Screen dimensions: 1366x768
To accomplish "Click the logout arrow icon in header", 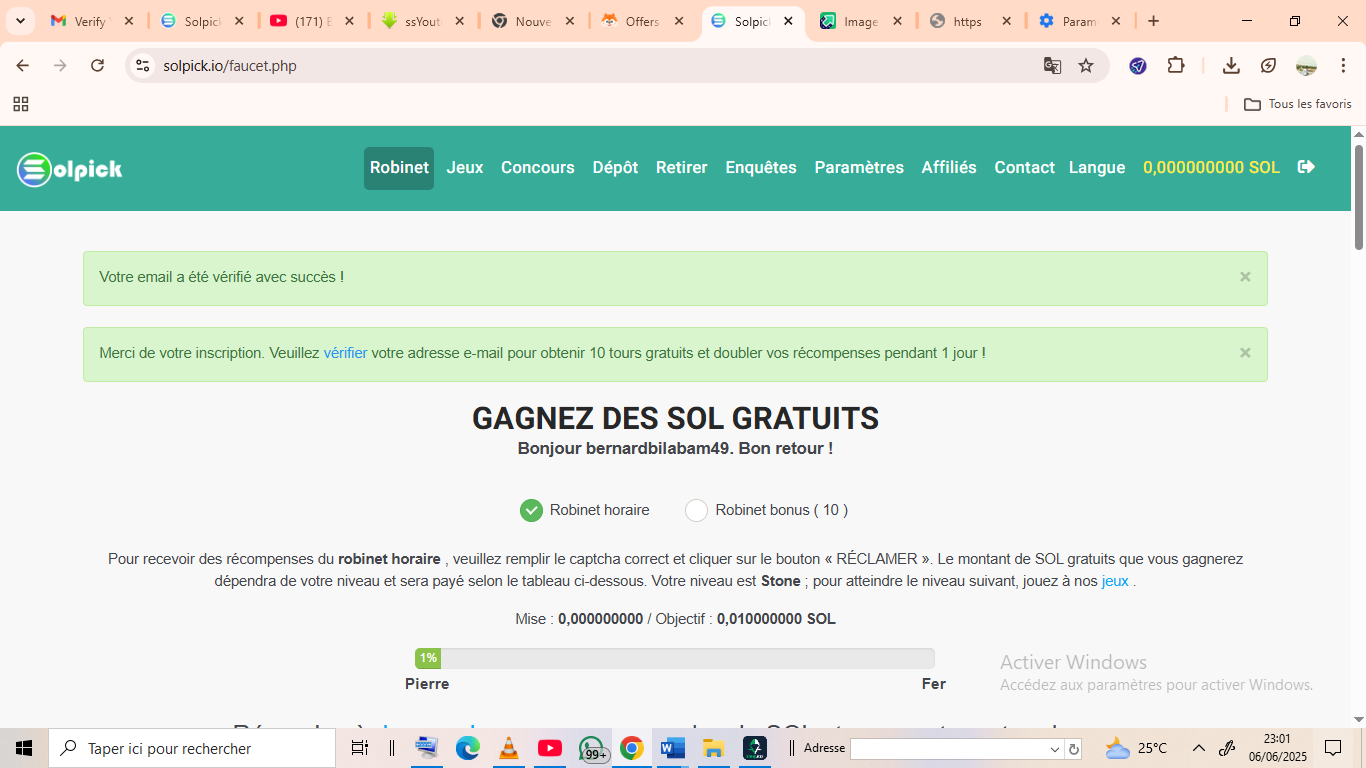I will coord(1306,167).
